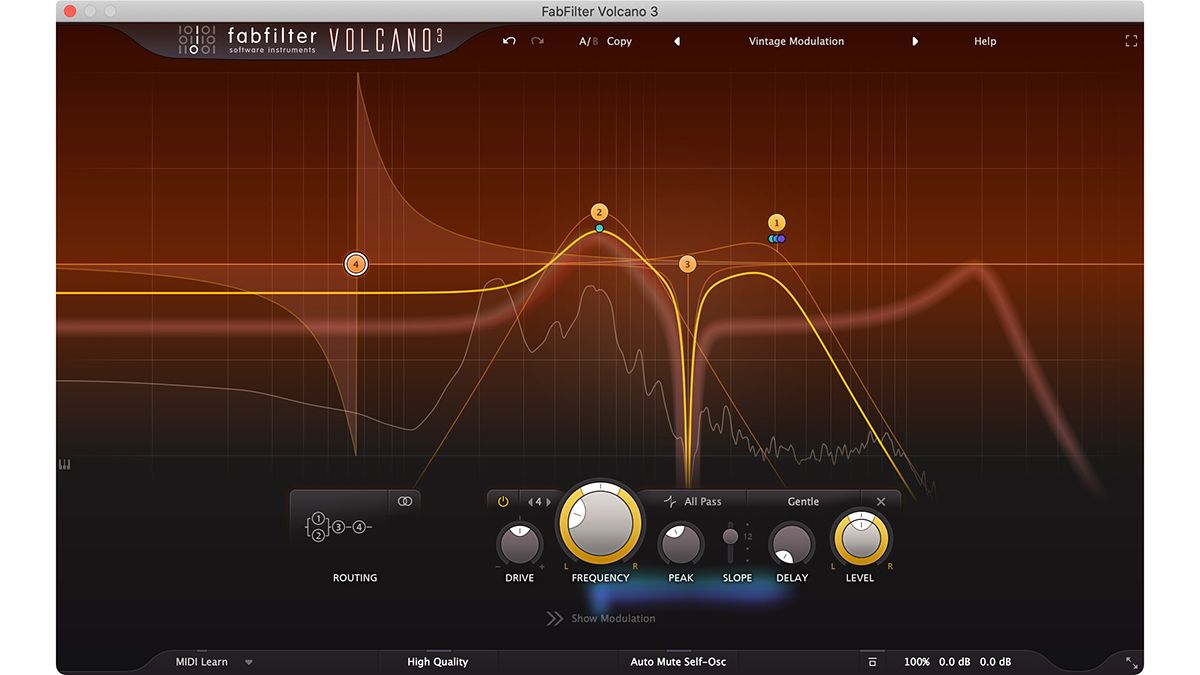Click the 'FabFilter Volcano 3' window title
1200x675 pixels.
pyautogui.click(x=600, y=12)
